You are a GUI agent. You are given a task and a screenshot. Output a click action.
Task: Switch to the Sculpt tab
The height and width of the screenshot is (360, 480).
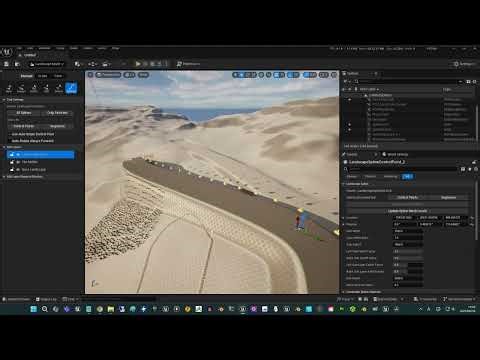(42, 76)
